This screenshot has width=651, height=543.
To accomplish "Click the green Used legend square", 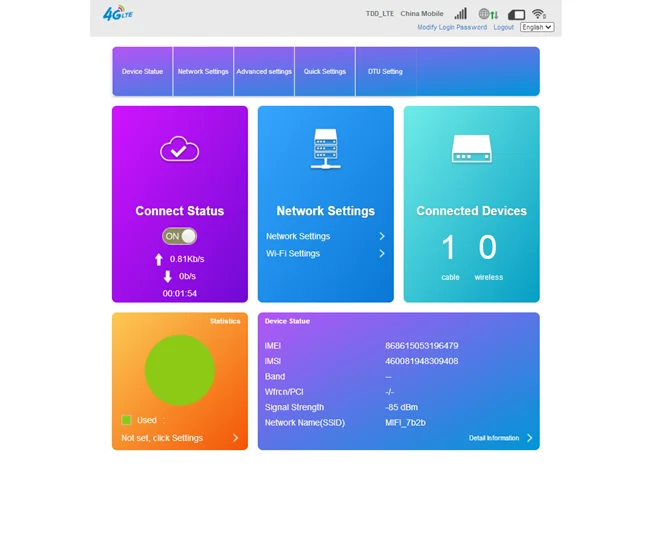I will [x=127, y=420].
